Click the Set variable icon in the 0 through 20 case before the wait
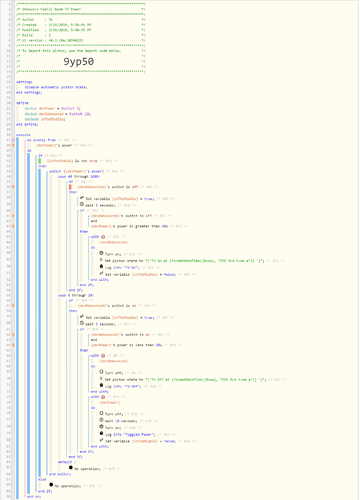 click(82, 317)
